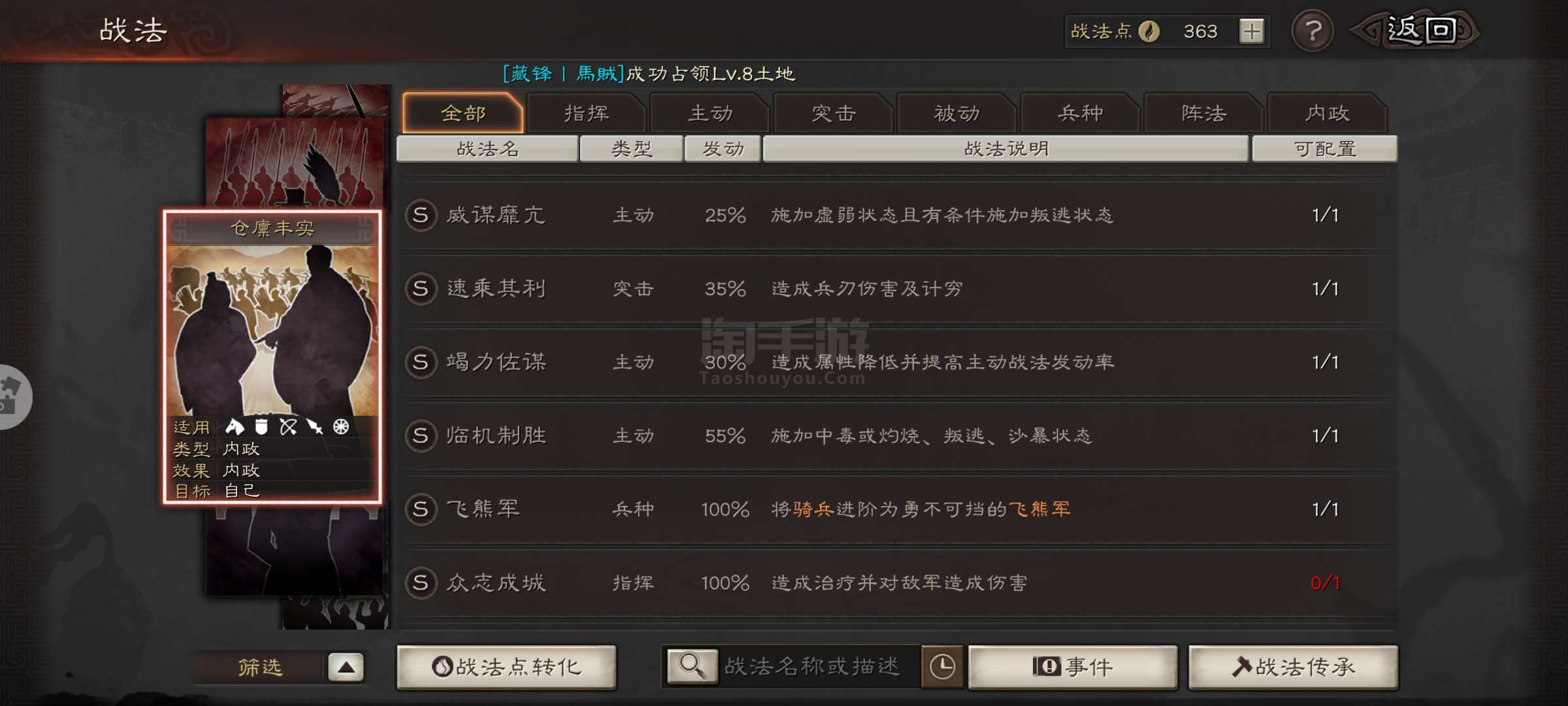Click the 事件 button
This screenshot has width=1568, height=706.
[1073, 667]
